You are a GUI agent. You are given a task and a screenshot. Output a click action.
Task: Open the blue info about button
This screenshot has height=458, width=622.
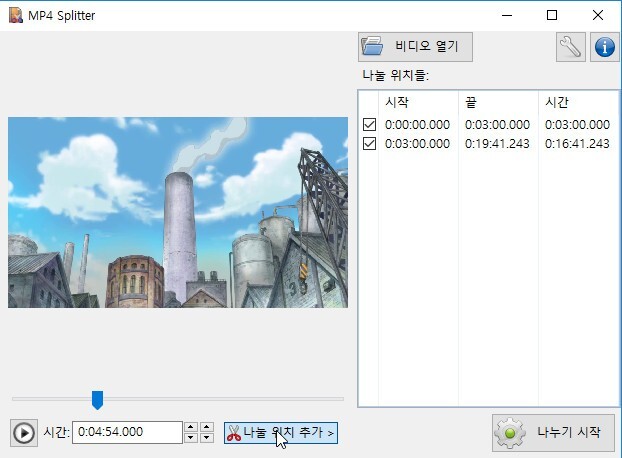pyautogui.click(x=605, y=47)
